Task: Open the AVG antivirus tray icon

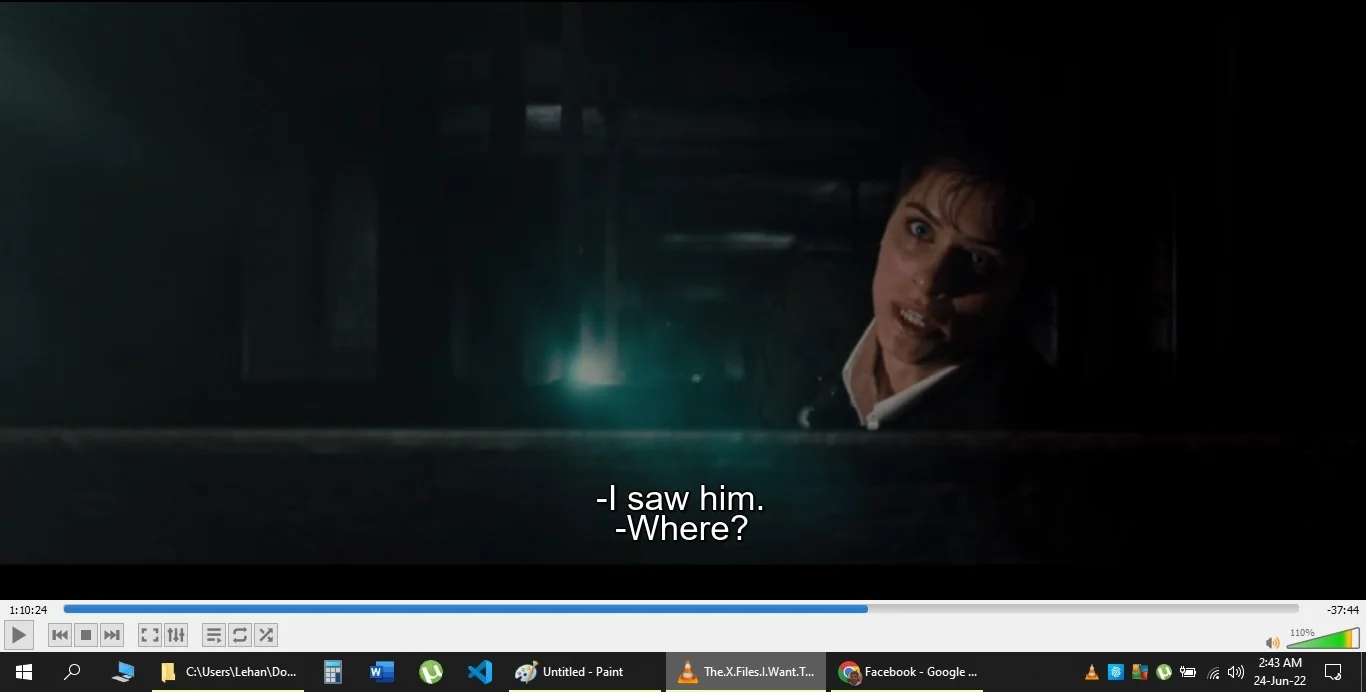Action: [x=1140, y=672]
